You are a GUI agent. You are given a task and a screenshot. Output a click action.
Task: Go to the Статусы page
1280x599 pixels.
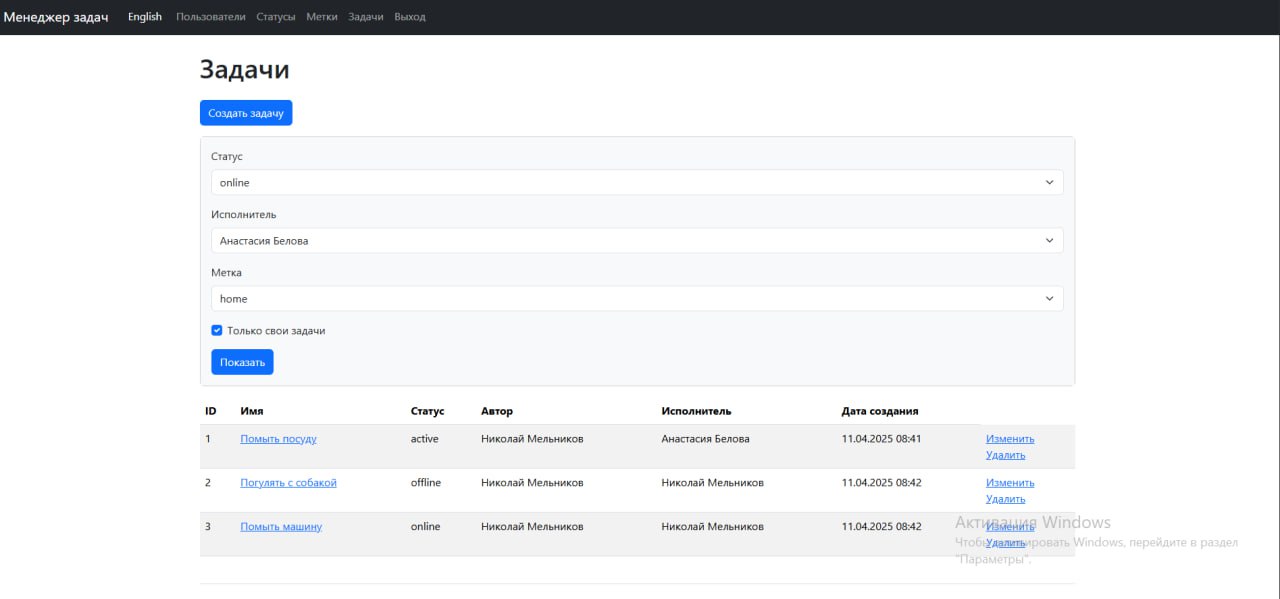(275, 17)
